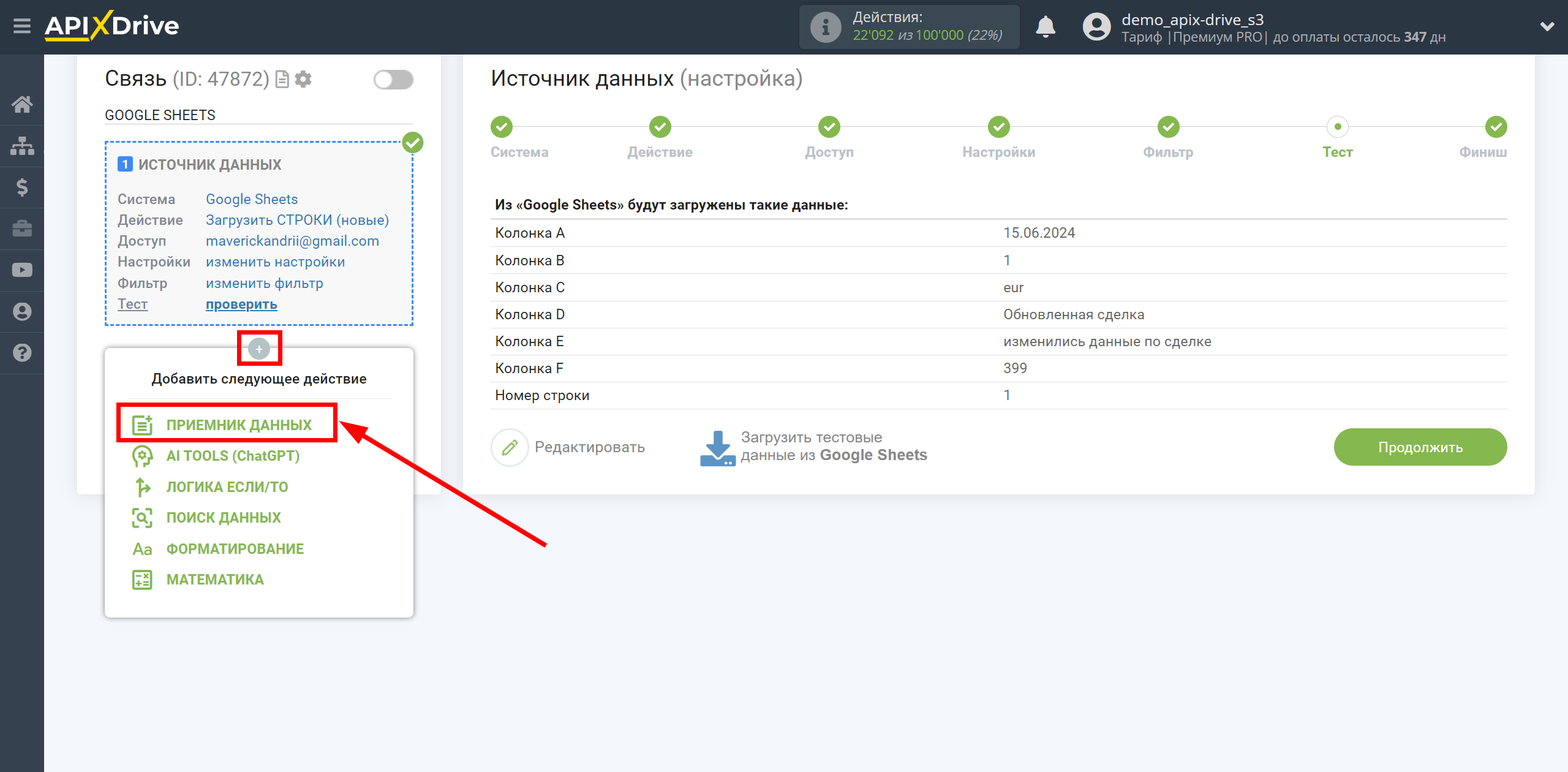Click изменить настройки link
Image resolution: width=1568 pixels, height=772 pixels.
pos(275,262)
